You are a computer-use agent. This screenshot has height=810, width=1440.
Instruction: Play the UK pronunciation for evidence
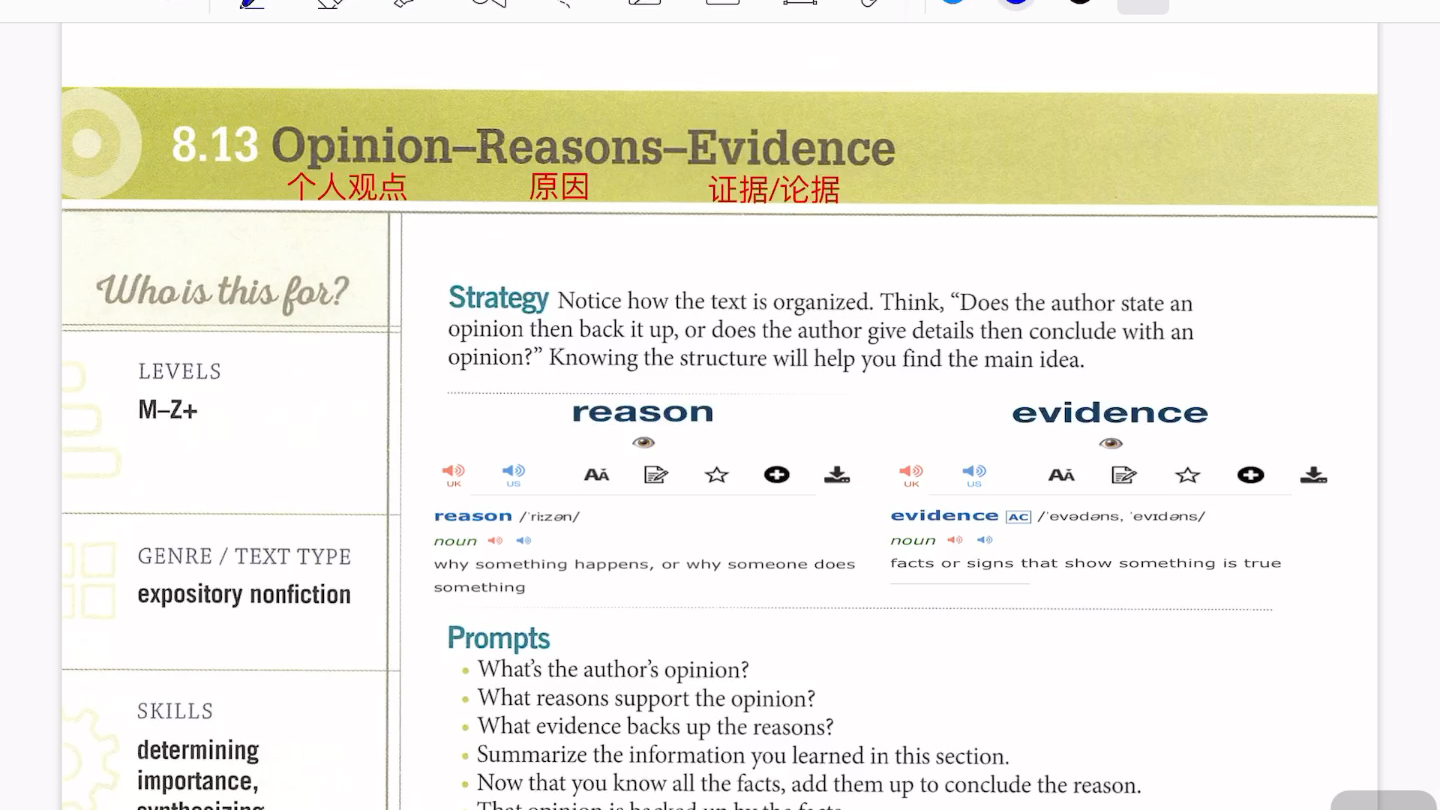911,474
